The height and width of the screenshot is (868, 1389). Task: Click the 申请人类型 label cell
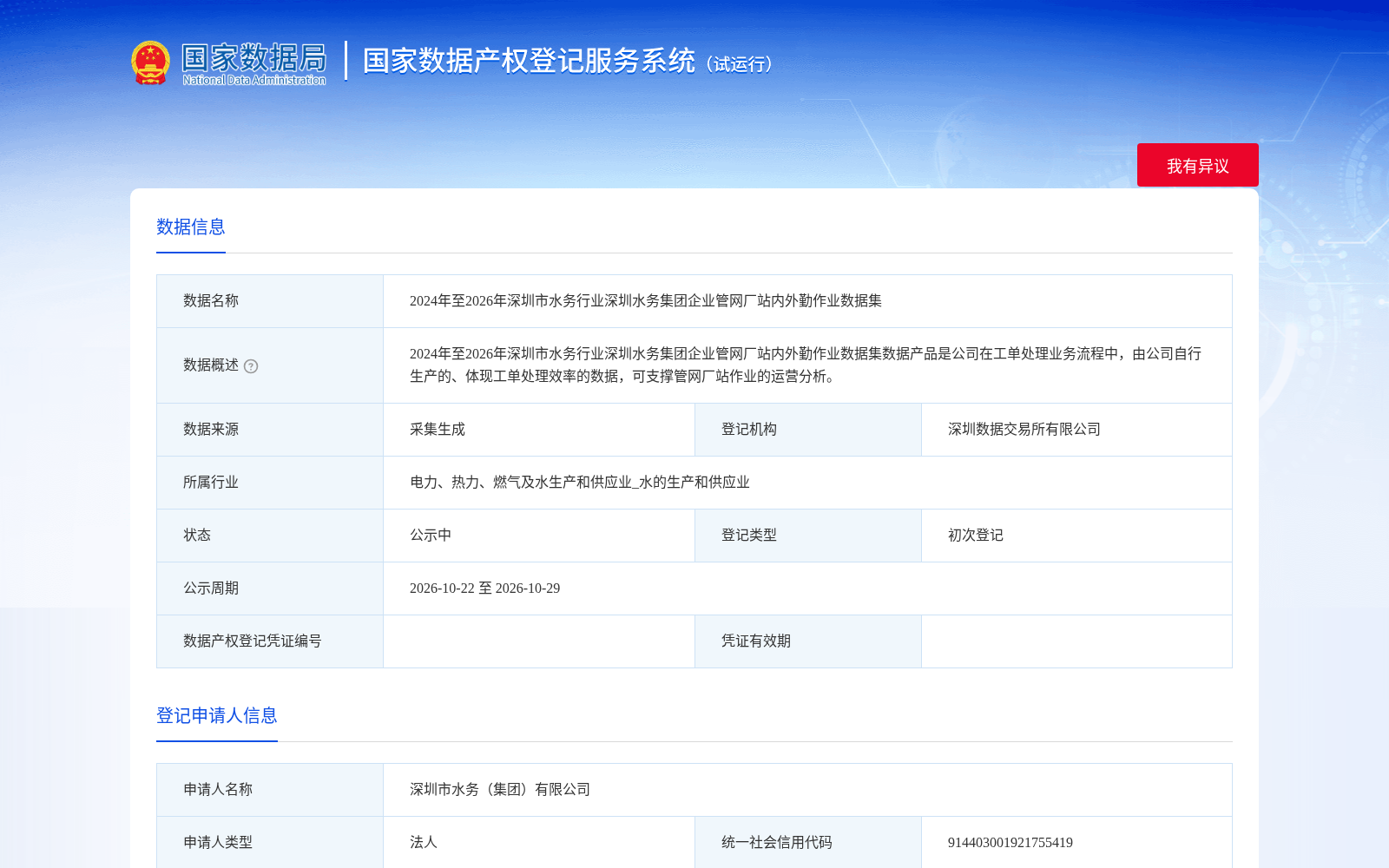[270, 842]
